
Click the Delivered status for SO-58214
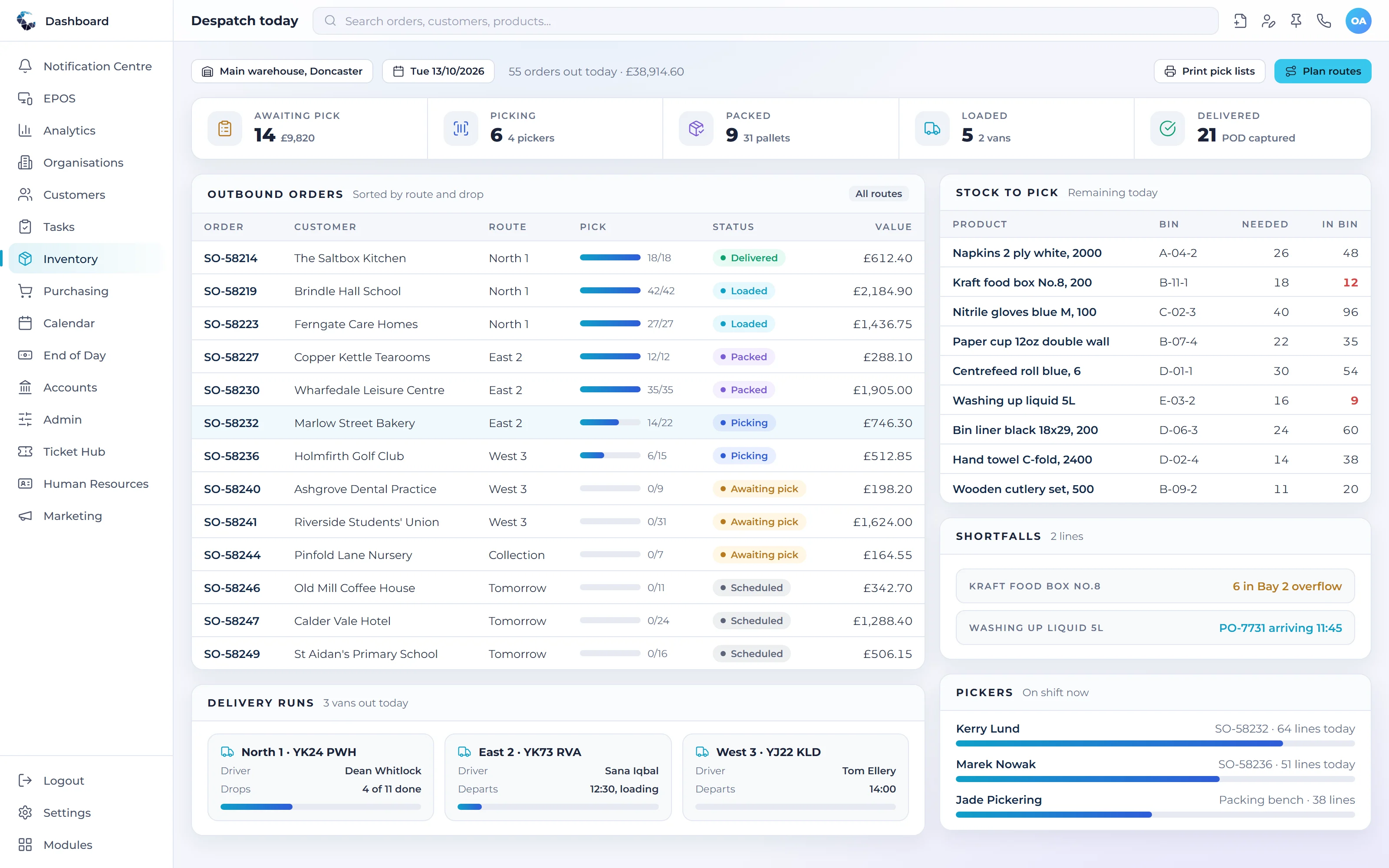point(748,258)
